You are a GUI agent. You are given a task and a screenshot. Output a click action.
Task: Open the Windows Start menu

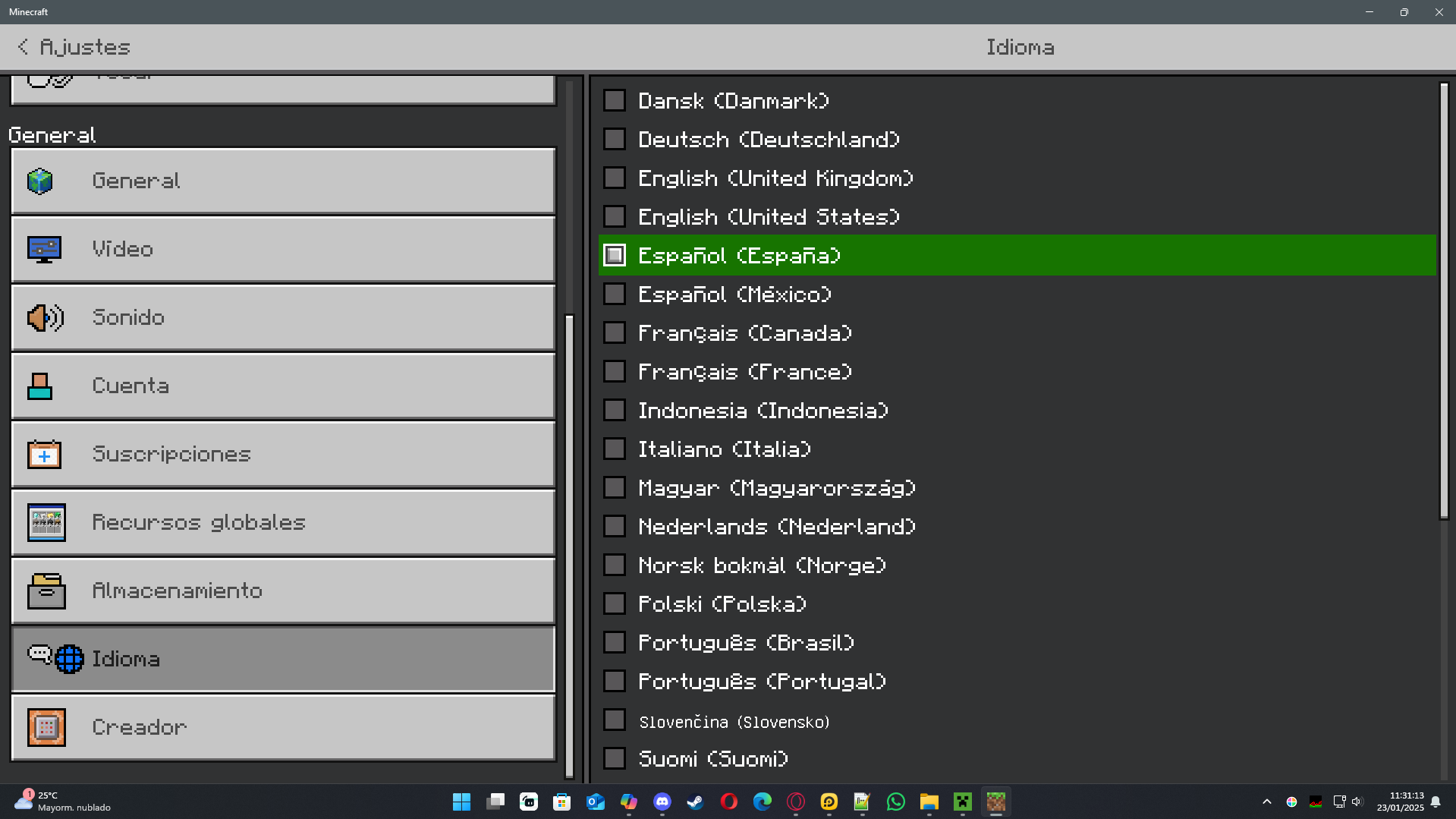click(461, 802)
